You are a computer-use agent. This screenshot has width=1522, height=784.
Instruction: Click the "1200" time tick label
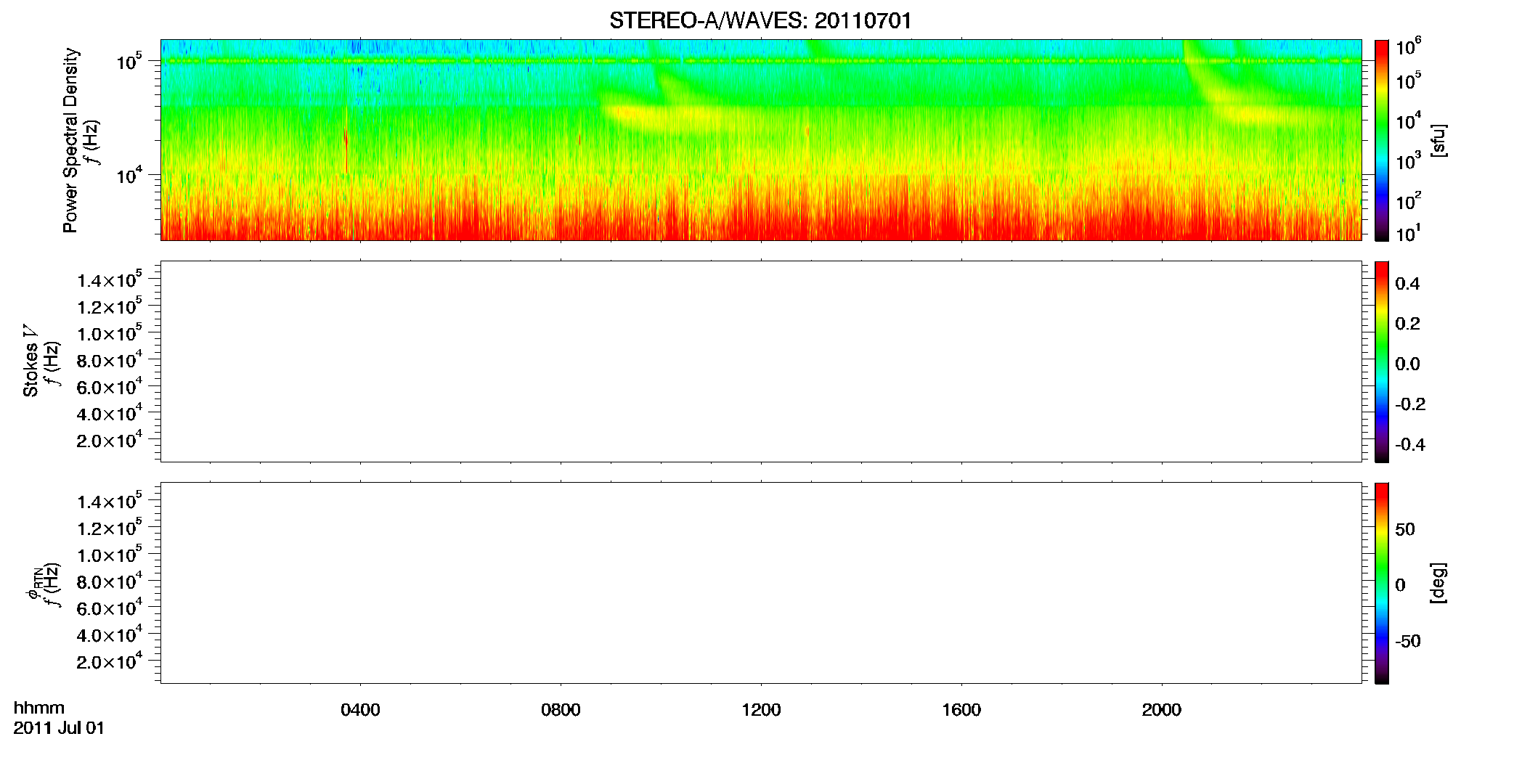coord(761,710)
